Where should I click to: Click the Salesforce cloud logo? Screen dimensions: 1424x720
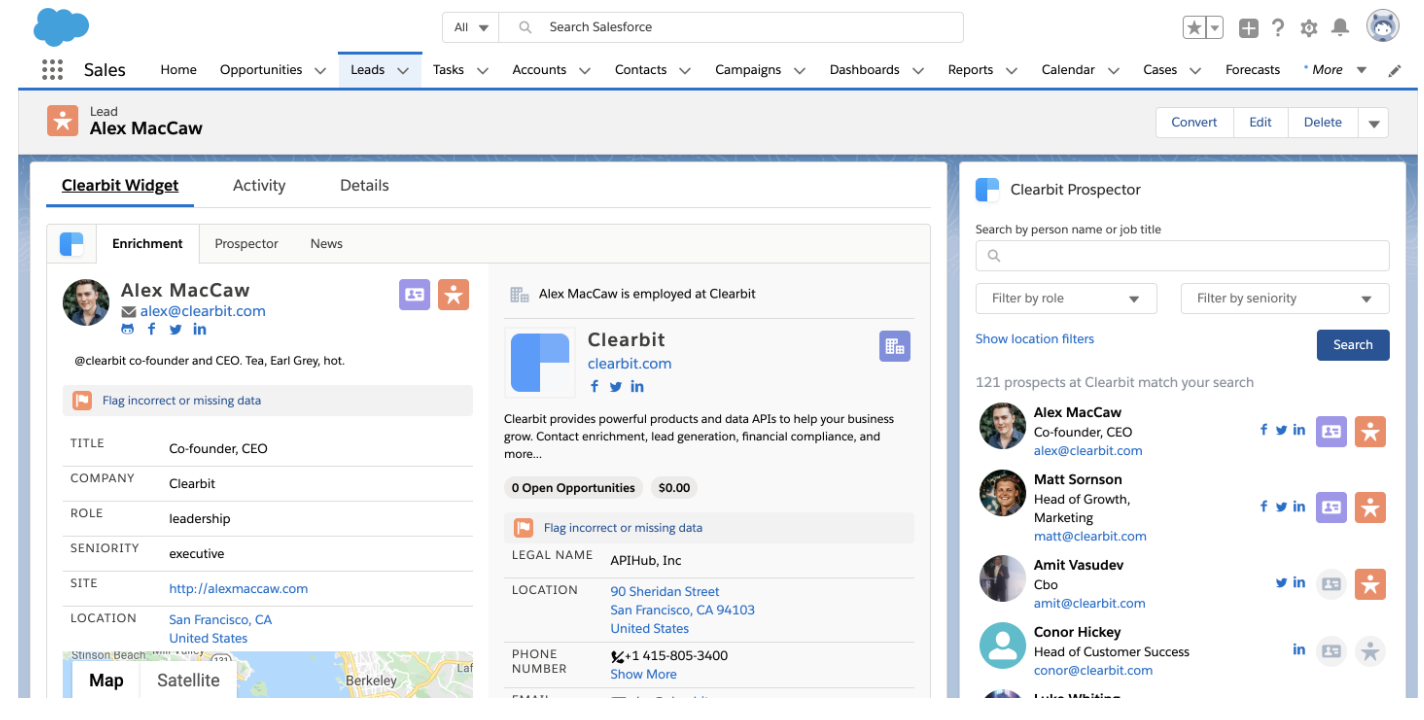tap(61, 26)
